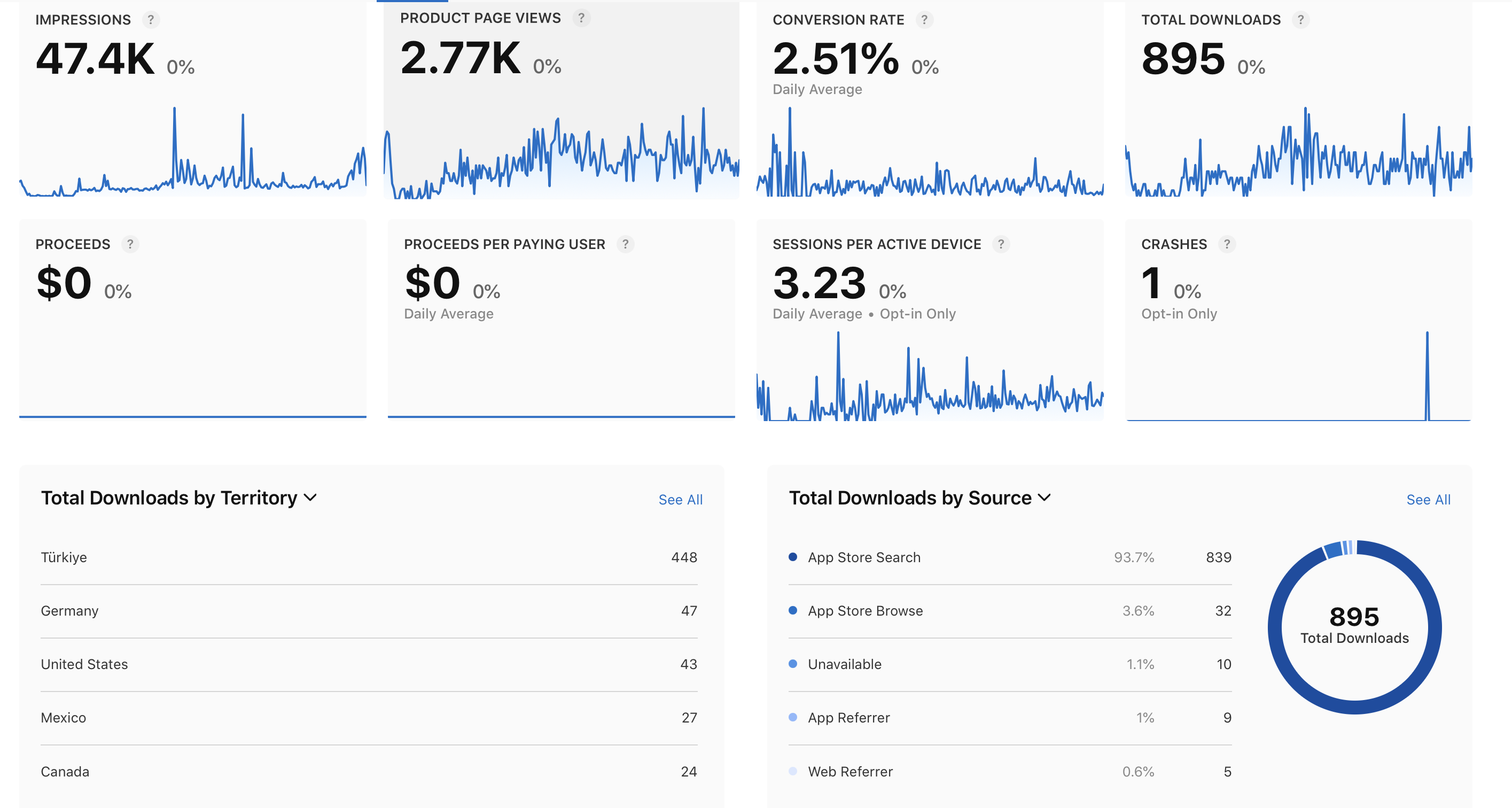Viewport: 1512px width, 808px height.
Task: Click the 448 downloads count for Türkiye
Action: point(684,557)
